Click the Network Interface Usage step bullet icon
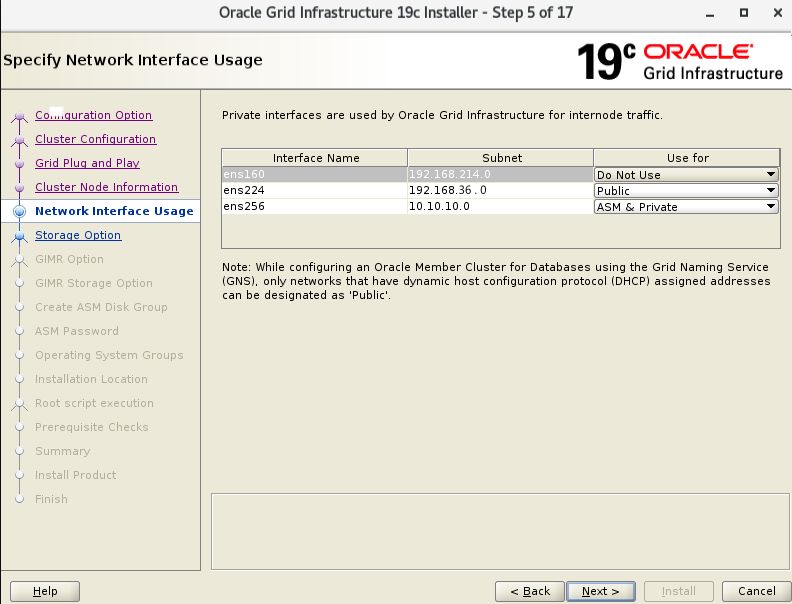Viewport: 792px width, 604px height. (18, 211)
